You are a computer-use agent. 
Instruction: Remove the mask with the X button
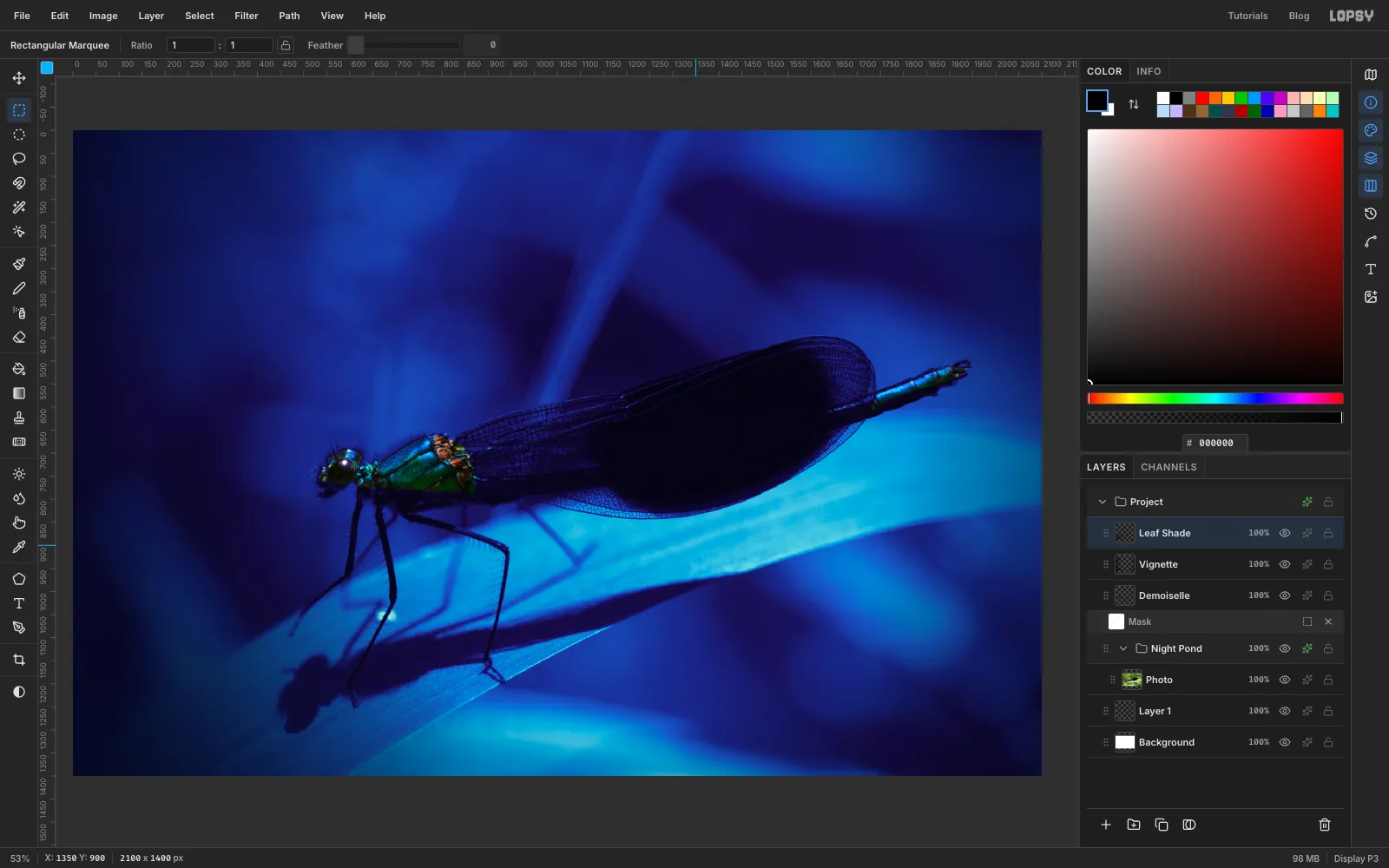coord(1328,621)
